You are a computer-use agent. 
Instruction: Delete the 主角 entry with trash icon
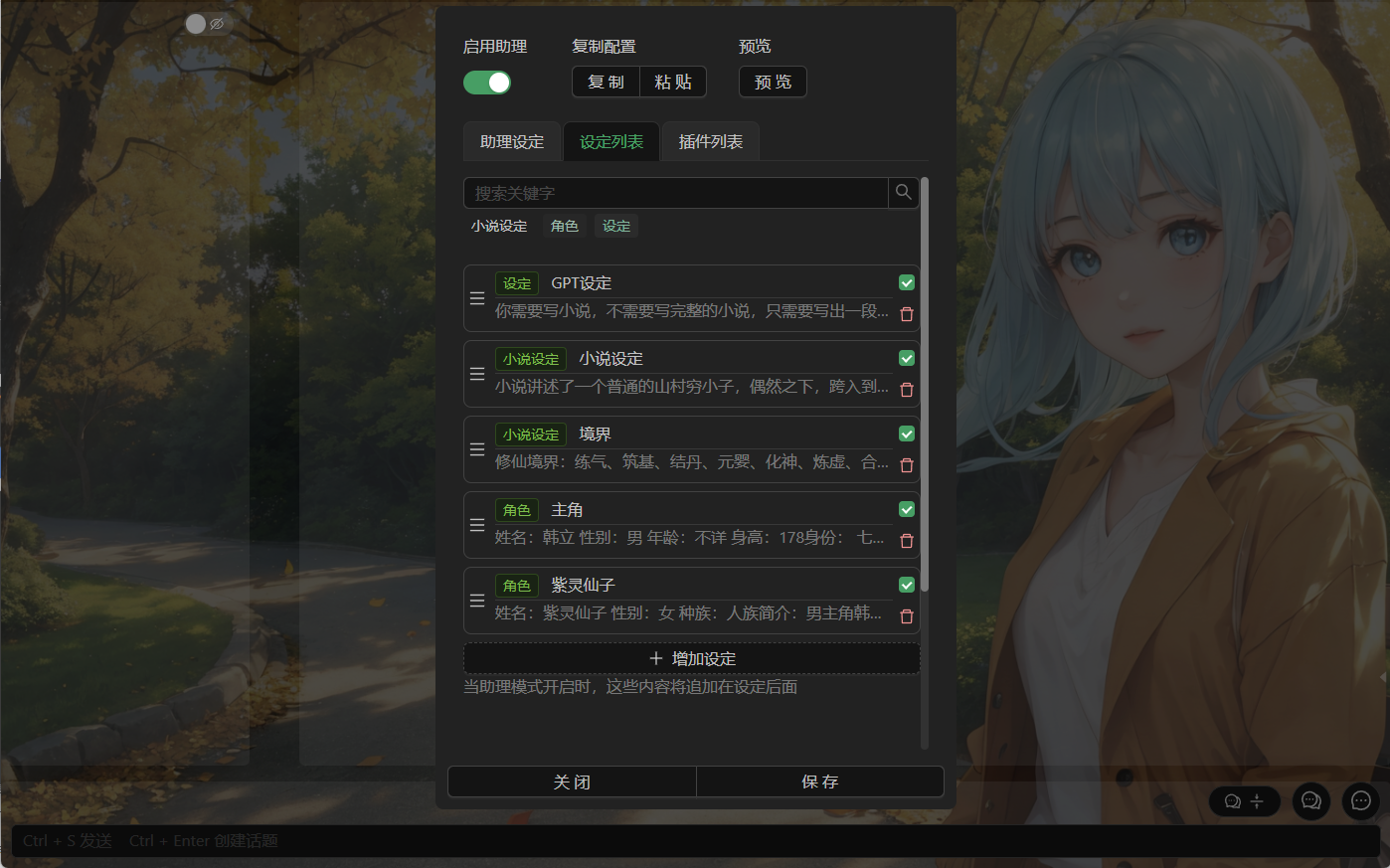tap(907, 541)
